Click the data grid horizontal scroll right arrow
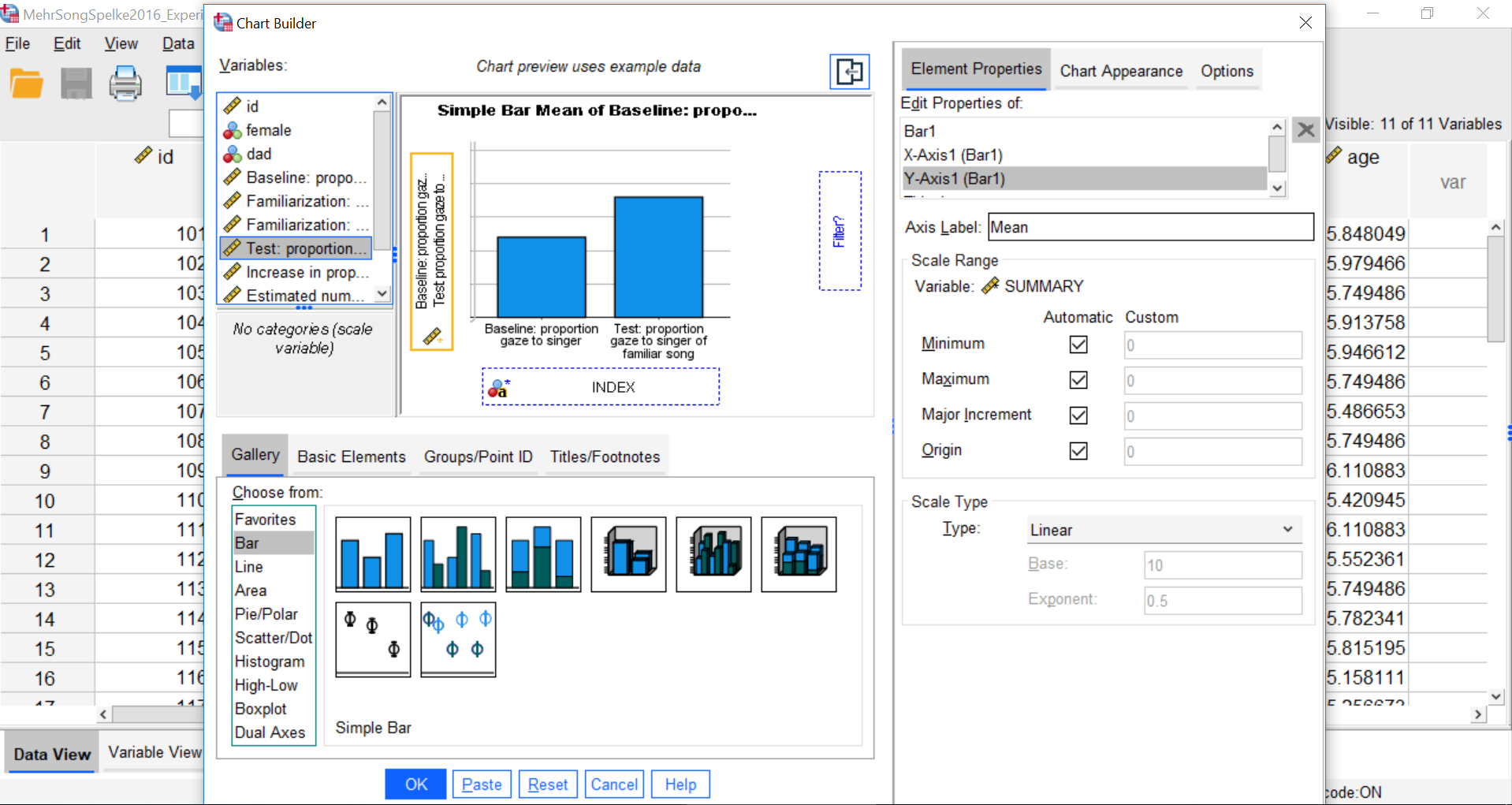The image size is (1512, 805). click(x=1478, y=714)
